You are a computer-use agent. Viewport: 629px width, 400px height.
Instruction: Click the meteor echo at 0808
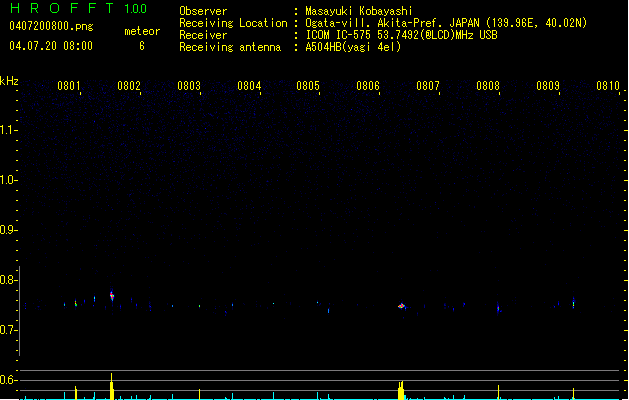pyautogui.click(x=498, y=308)
